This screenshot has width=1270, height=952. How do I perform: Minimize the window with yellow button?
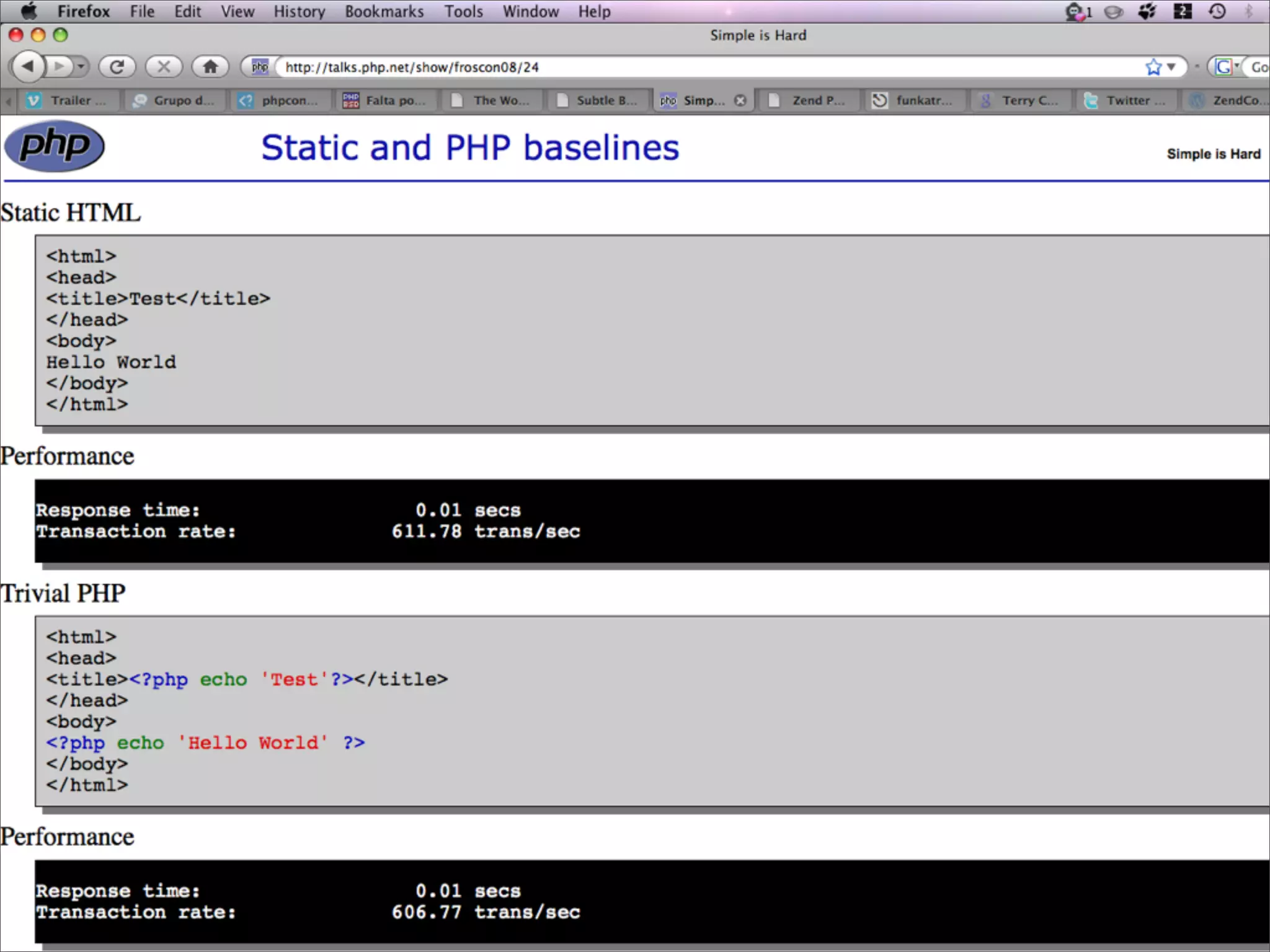(38, 35)
